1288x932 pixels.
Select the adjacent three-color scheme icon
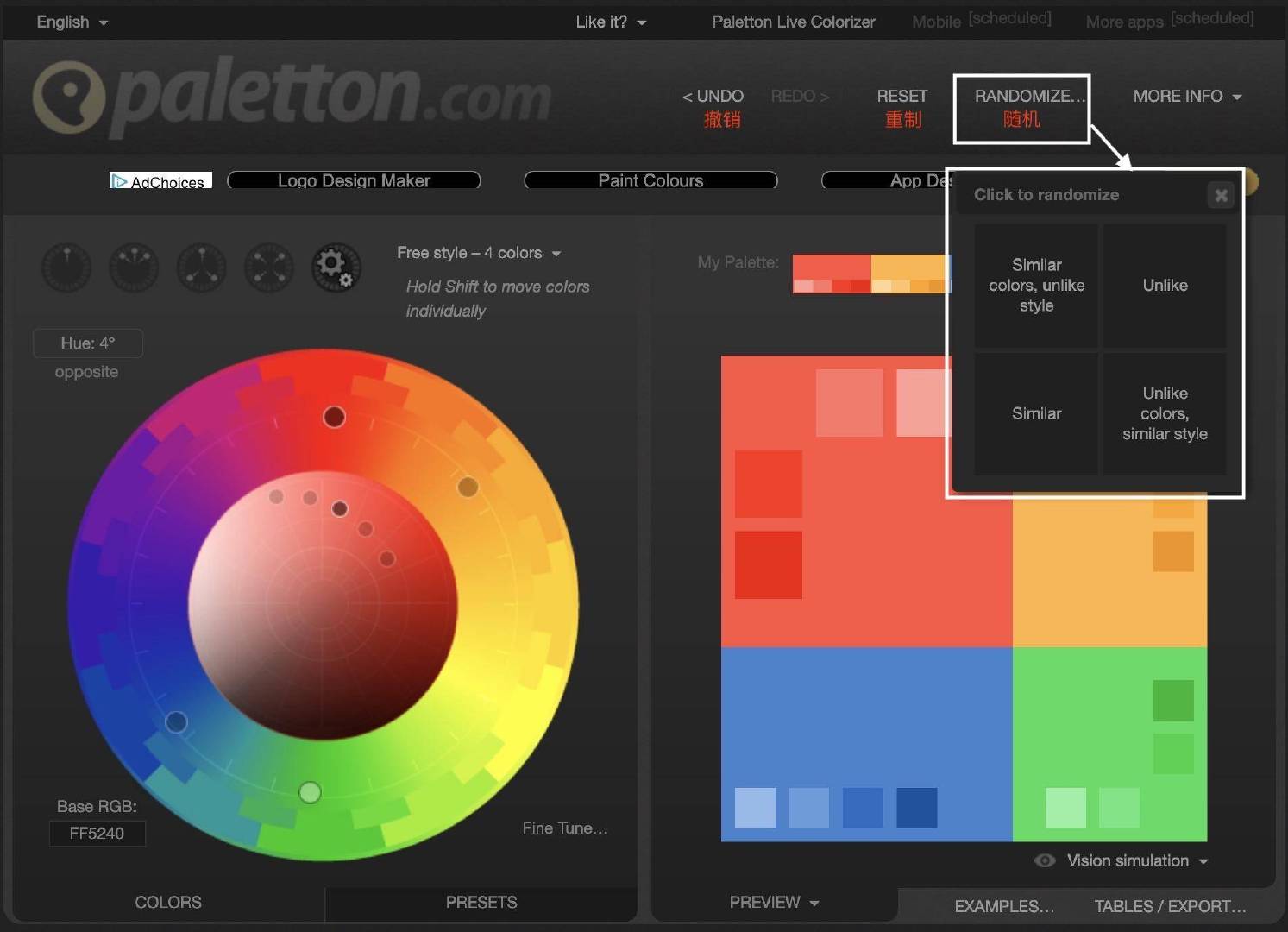(134, 268)
